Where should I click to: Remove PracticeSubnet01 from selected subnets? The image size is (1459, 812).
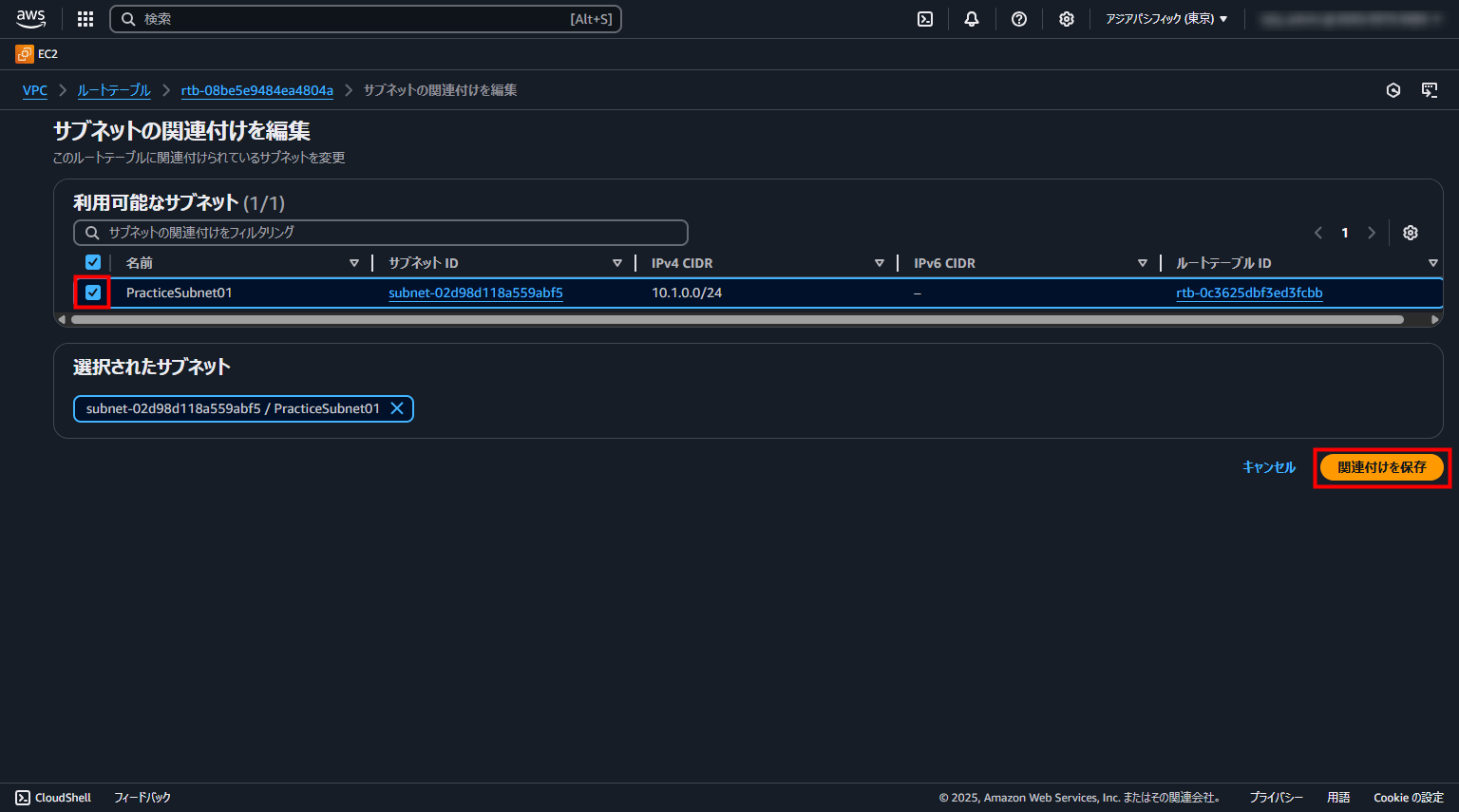pyautogui.click(x=397, y=408)
